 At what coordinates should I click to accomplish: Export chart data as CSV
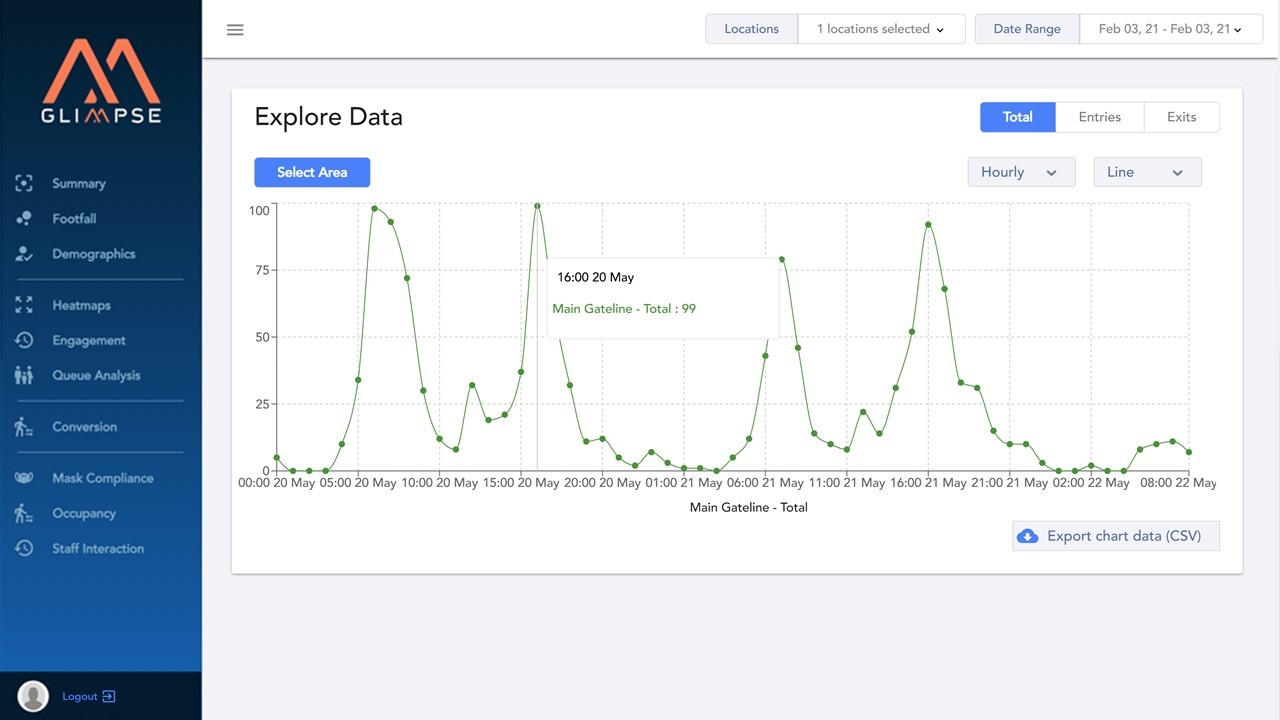click(1115, 535)
